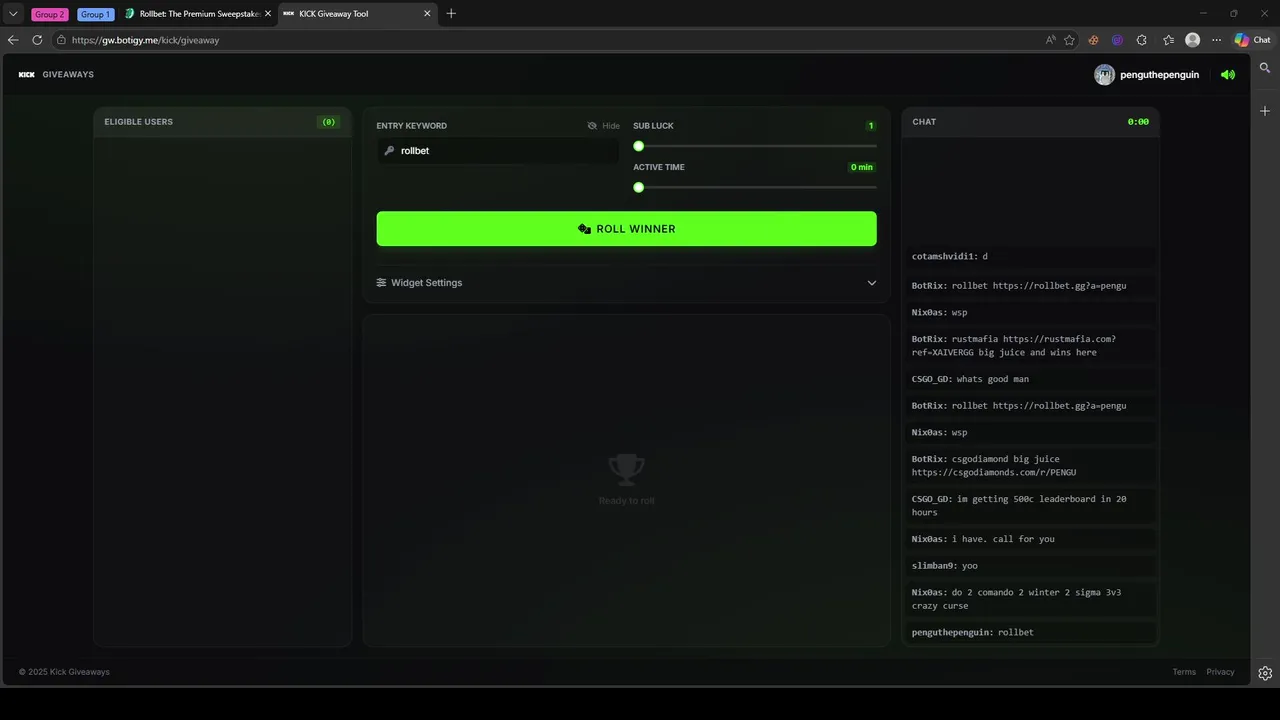
Task: Click the cookie extension icon
Action: coord(1093,40)
